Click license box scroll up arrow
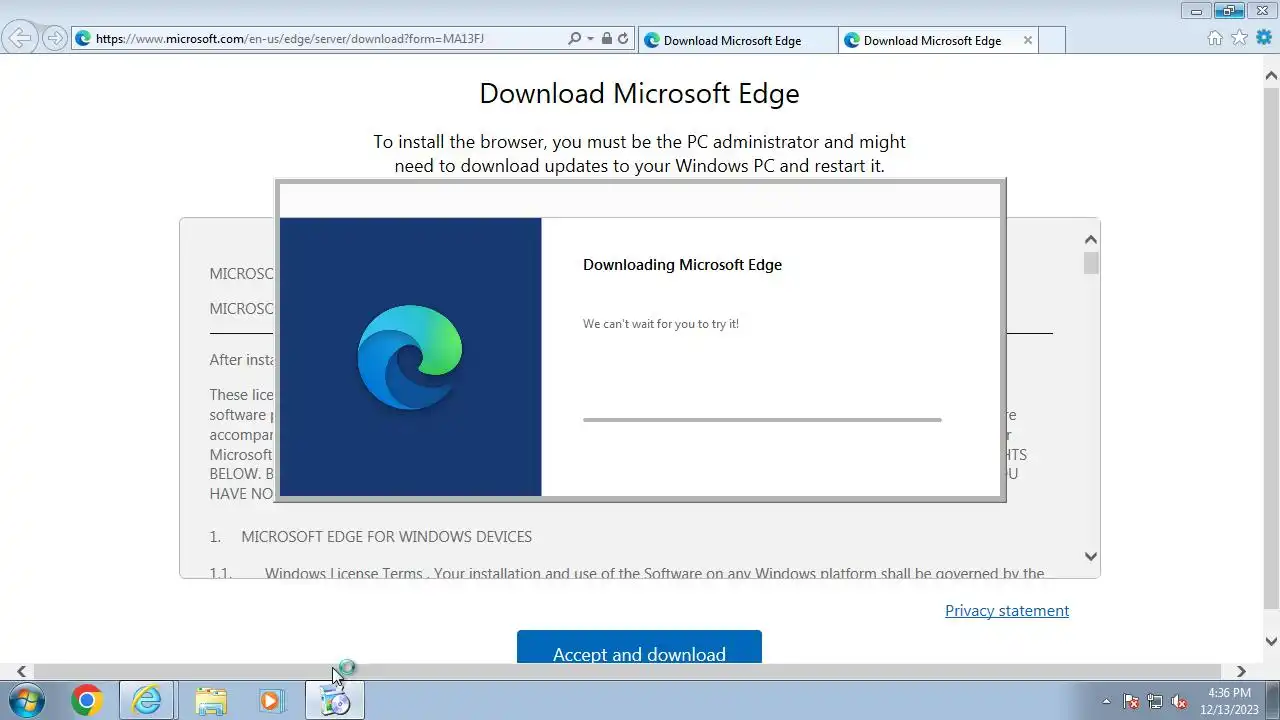The width and height of the screenshot is (1280, 720). [1091, 240]
